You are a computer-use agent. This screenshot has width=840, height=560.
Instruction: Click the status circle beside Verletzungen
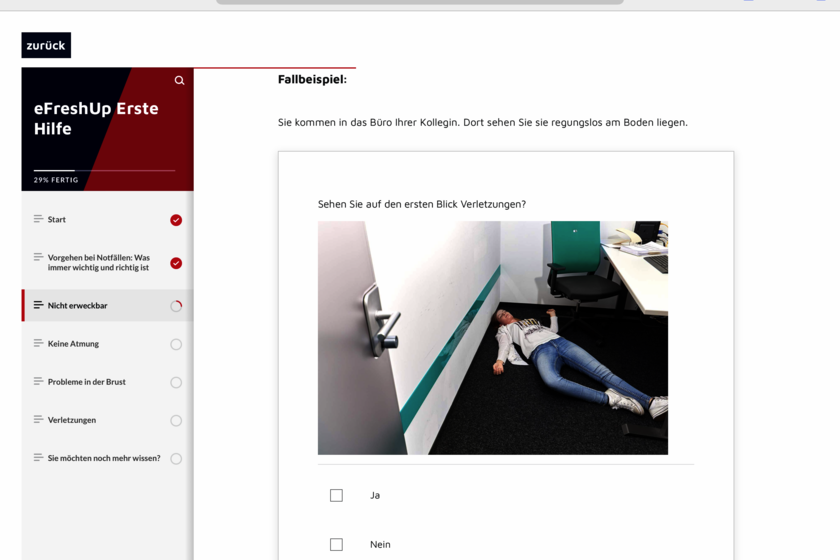(x=176, y=420)
